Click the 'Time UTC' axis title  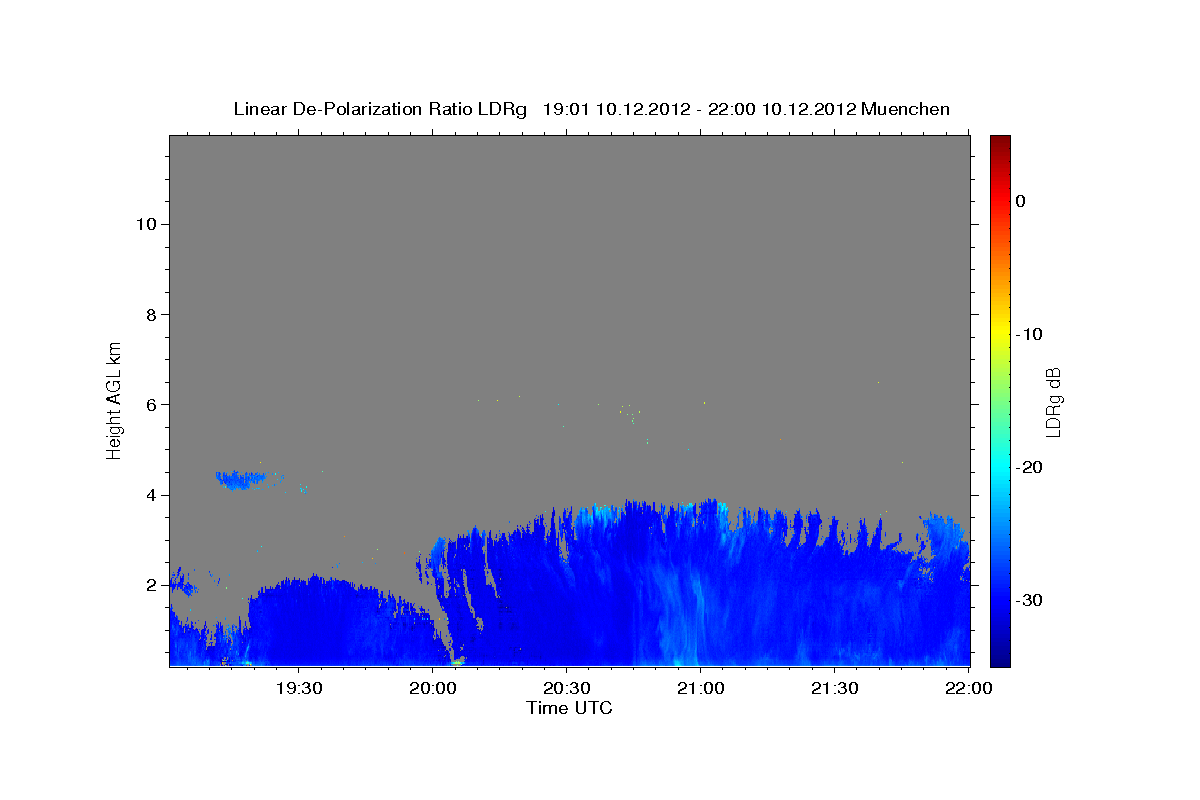click(x=569, y=708)
